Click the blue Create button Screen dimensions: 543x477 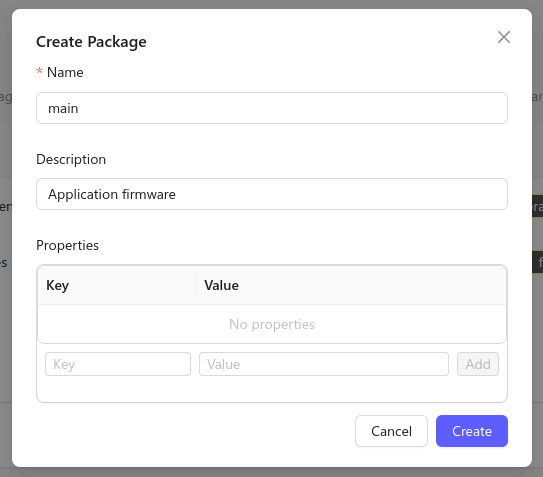pyautogui.click(x=472, y=431)
